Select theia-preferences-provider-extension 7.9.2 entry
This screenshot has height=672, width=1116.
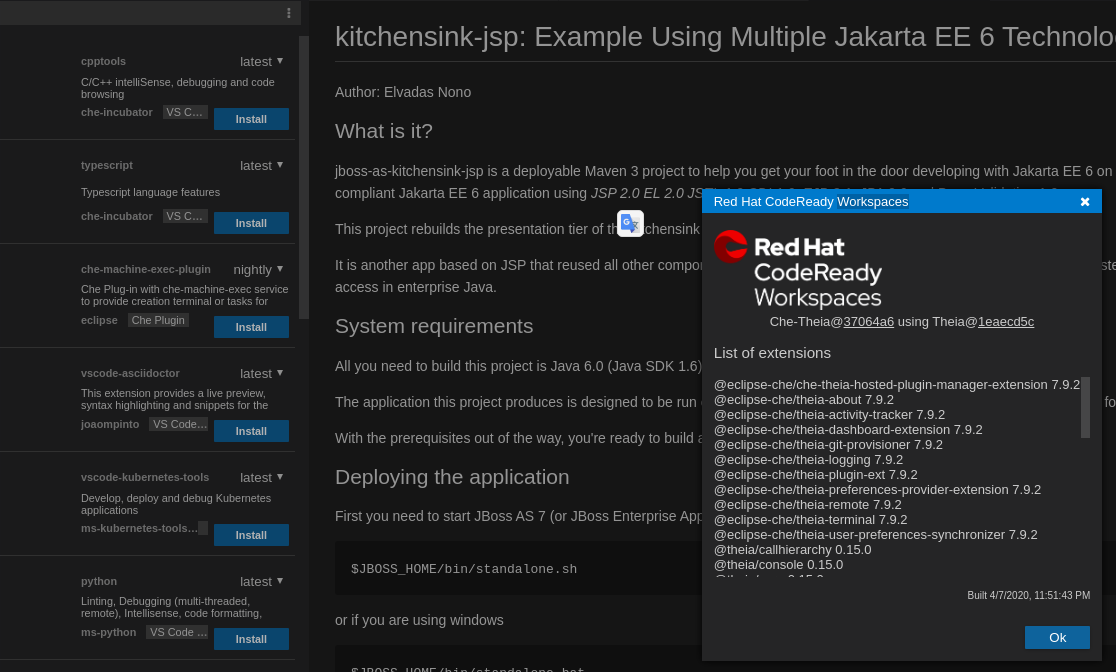click(877, 490)
